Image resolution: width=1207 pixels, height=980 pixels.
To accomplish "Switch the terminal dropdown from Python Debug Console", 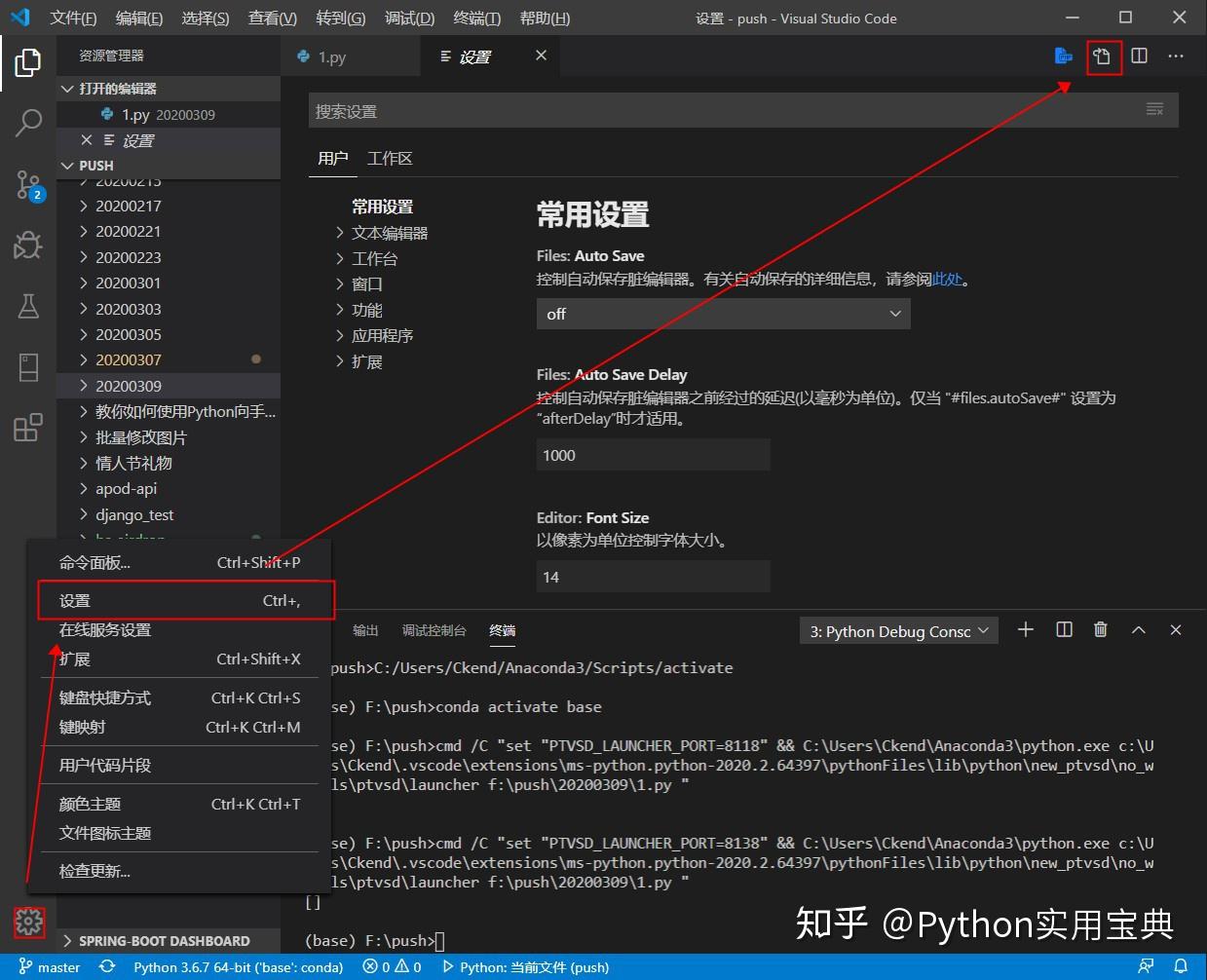I will click(896, 630).
